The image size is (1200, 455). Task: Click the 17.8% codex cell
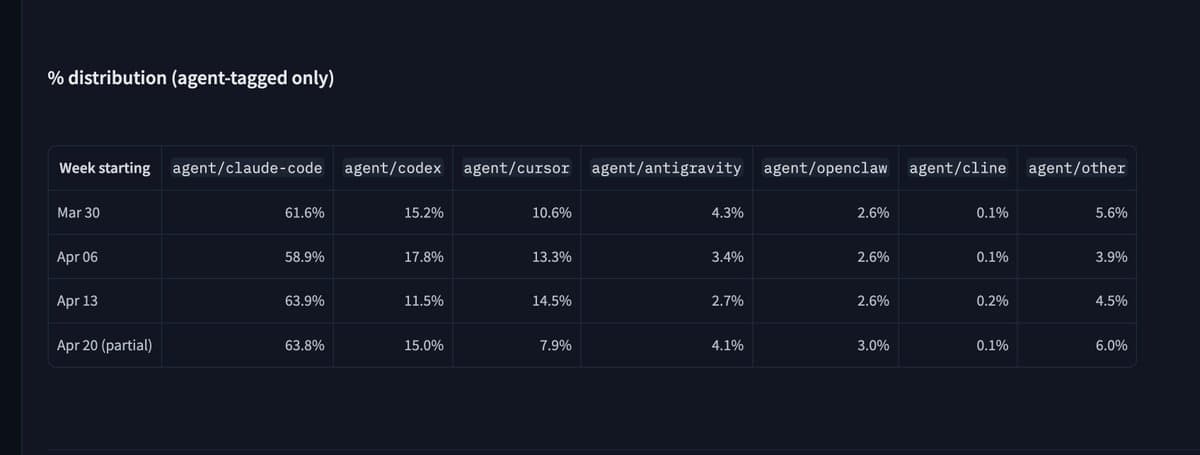(424, 257)
